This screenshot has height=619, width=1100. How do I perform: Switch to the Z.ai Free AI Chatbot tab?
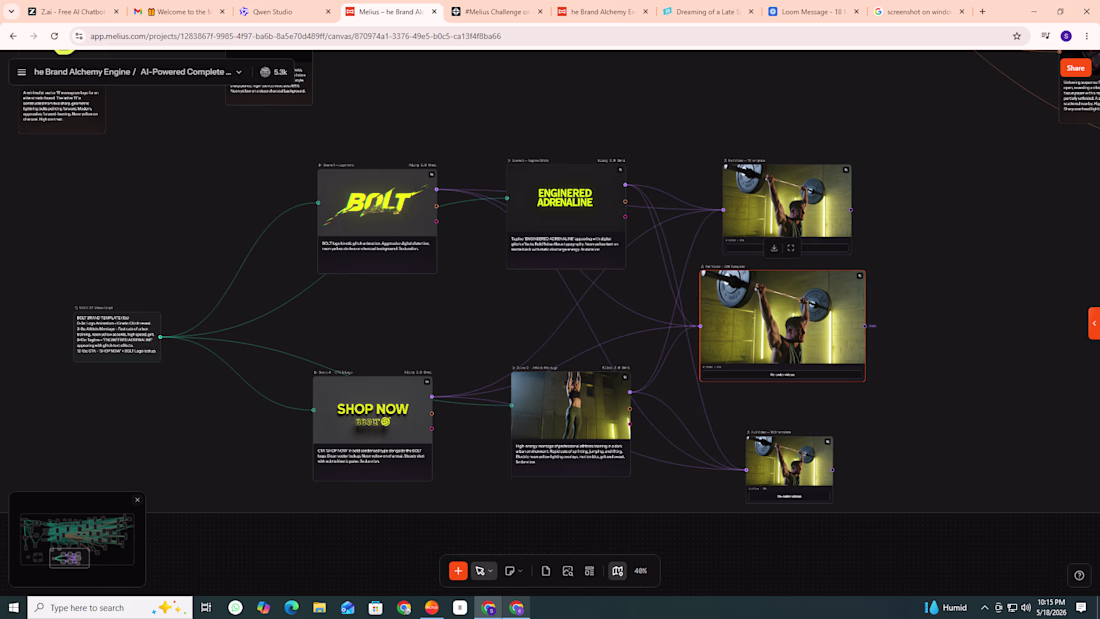click(73, 11)
